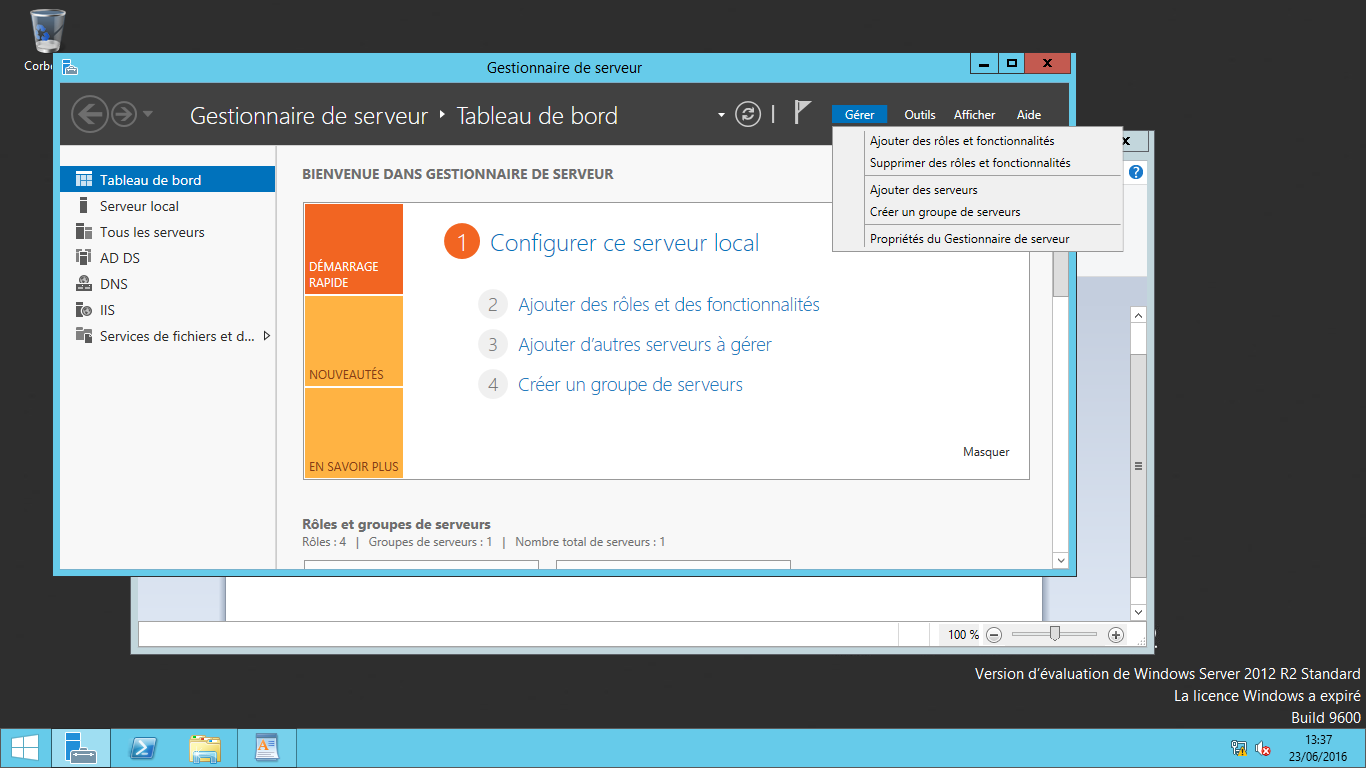Click the network tray icon
Viewport: 1366px width, 768px height.
1239,748
